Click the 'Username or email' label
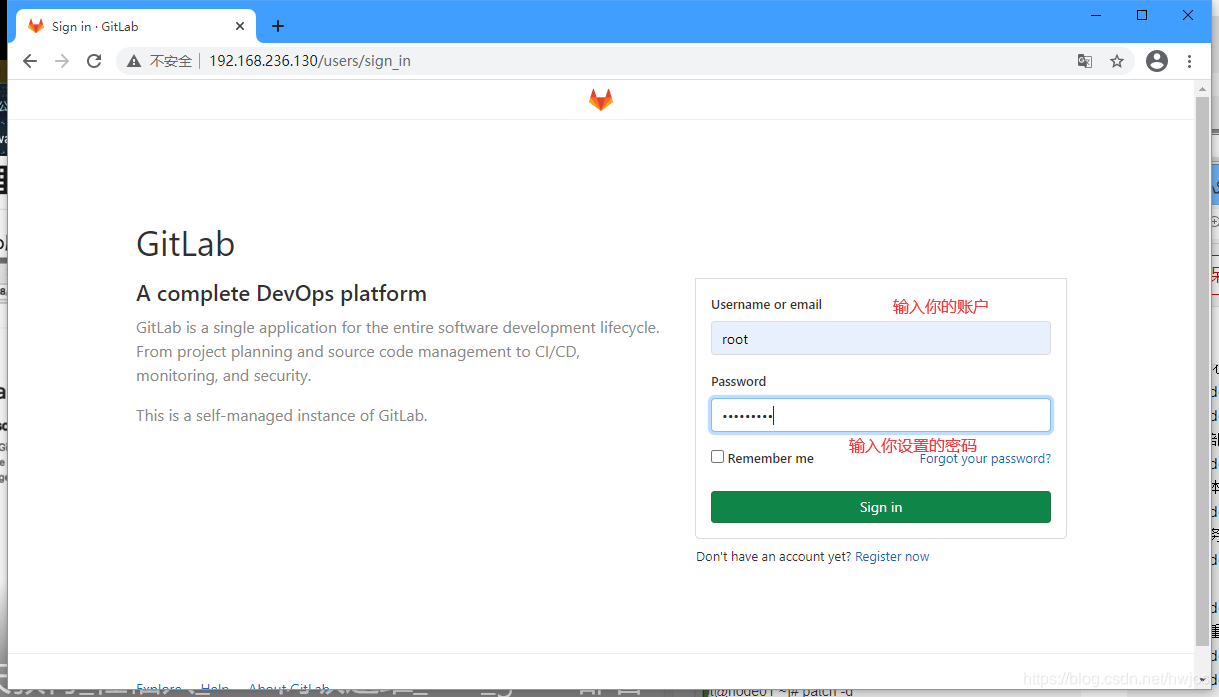The height and width of the screenshot is (697, 1219). tap(766, 304)
